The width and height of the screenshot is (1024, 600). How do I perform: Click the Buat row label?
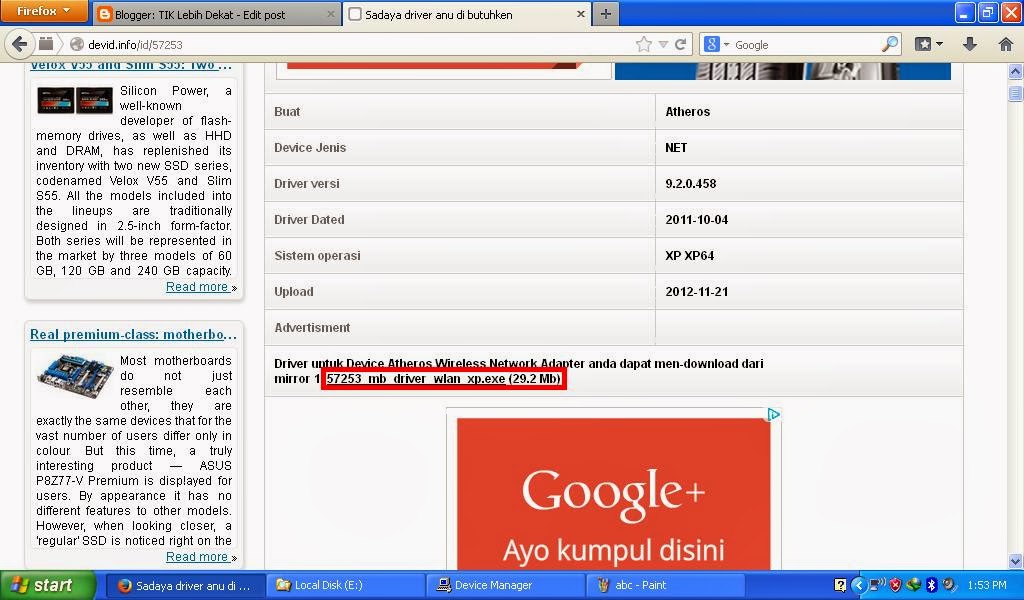(287, 112)
